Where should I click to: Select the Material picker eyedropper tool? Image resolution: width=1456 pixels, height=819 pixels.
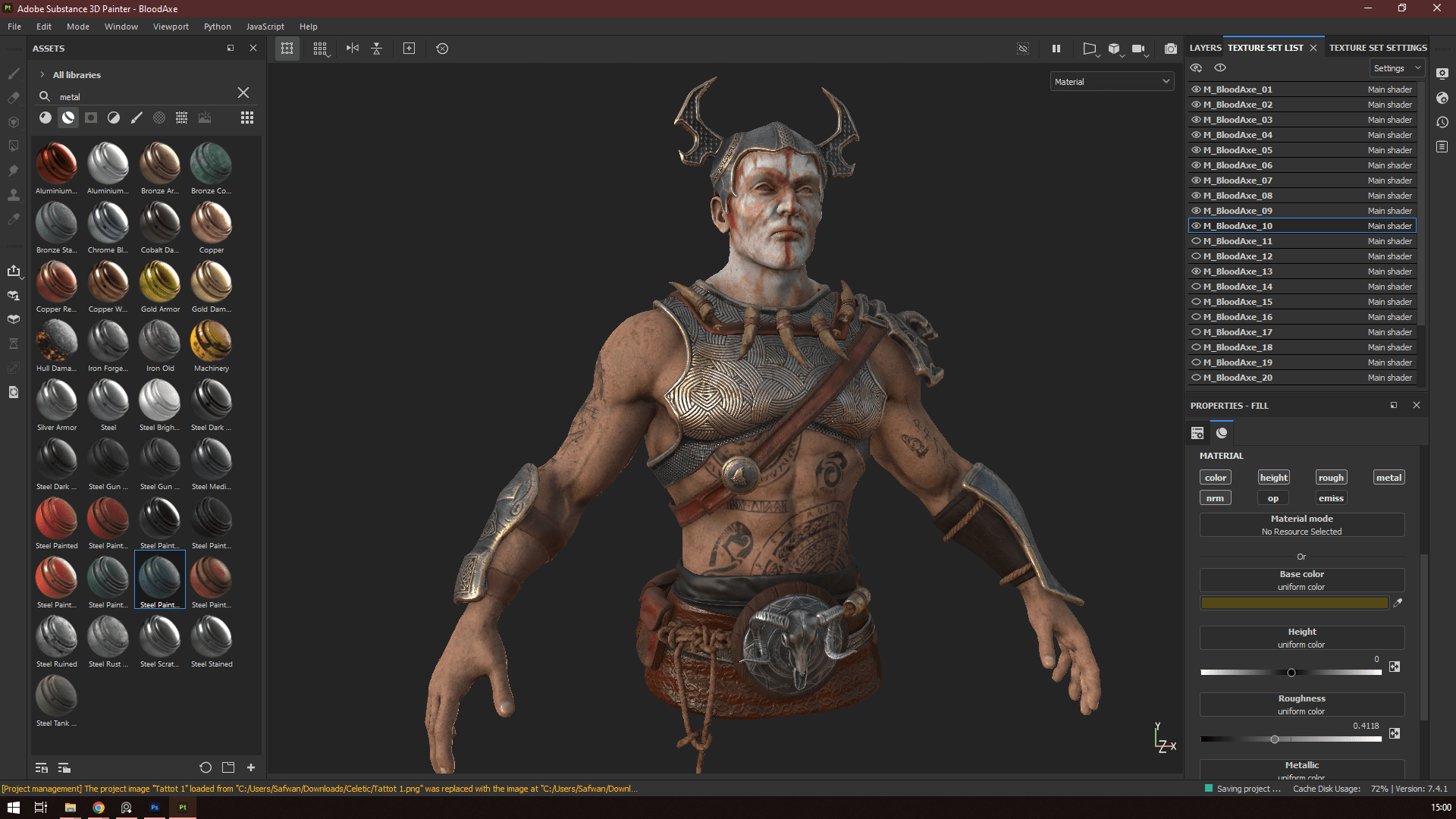point(14,219)
